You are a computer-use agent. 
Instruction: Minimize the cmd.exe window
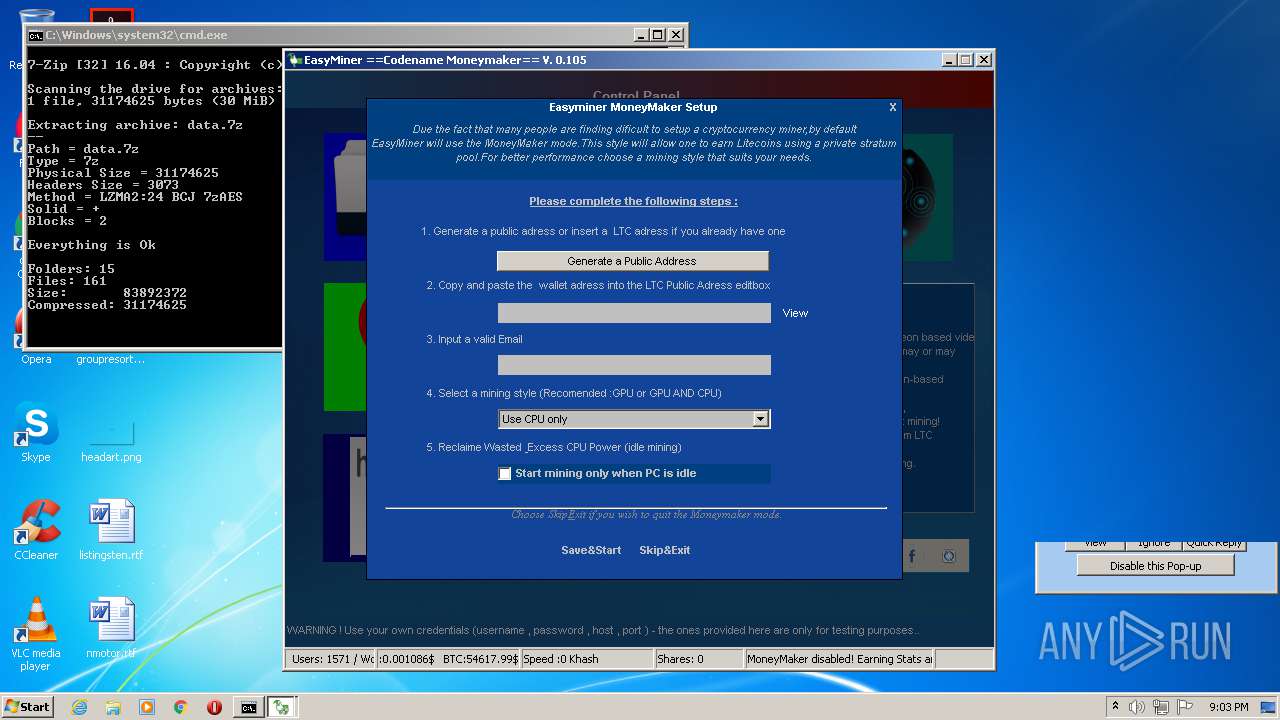(x=641, y=35)
